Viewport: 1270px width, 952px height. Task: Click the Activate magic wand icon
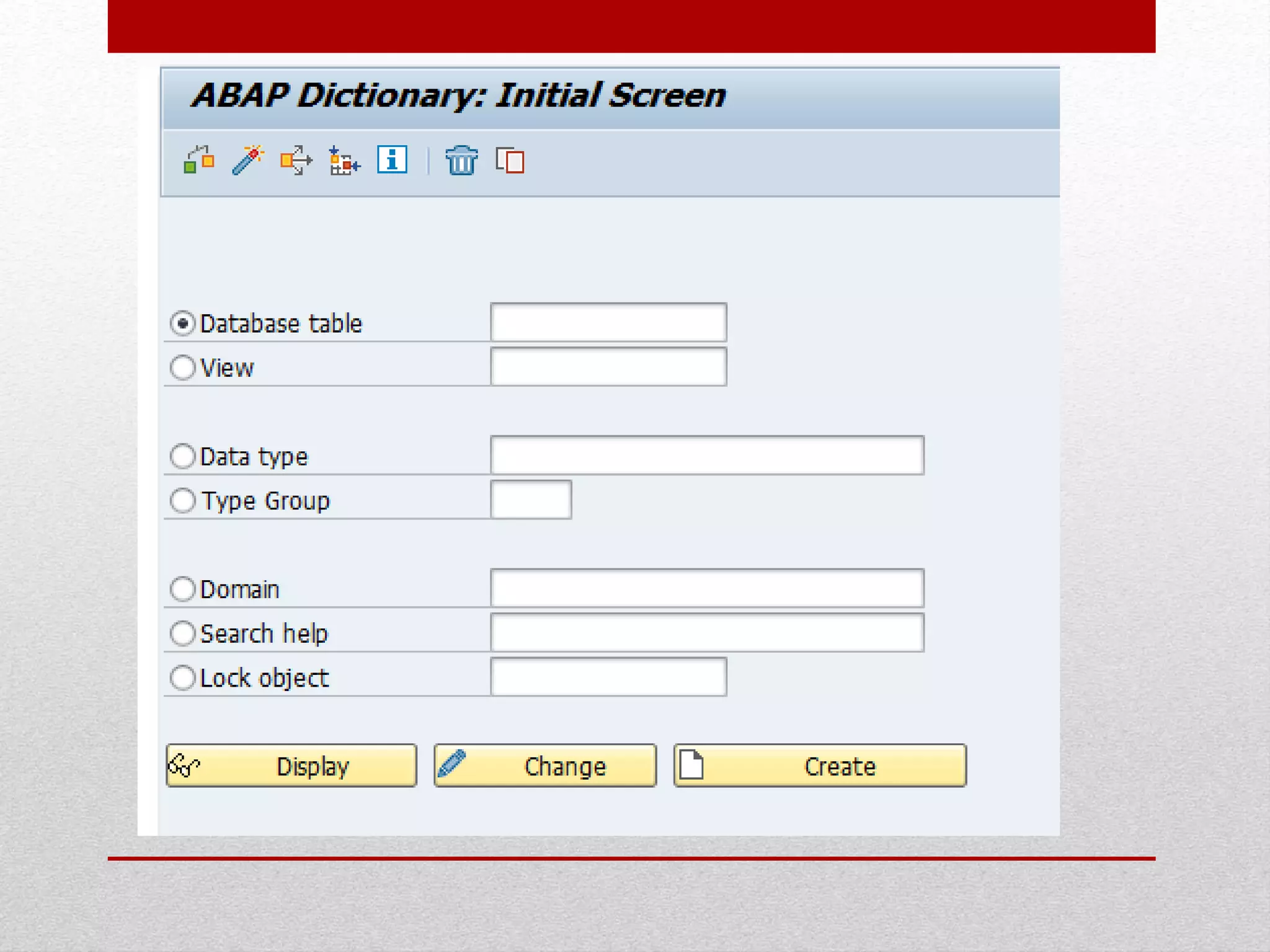click(247, 161)
